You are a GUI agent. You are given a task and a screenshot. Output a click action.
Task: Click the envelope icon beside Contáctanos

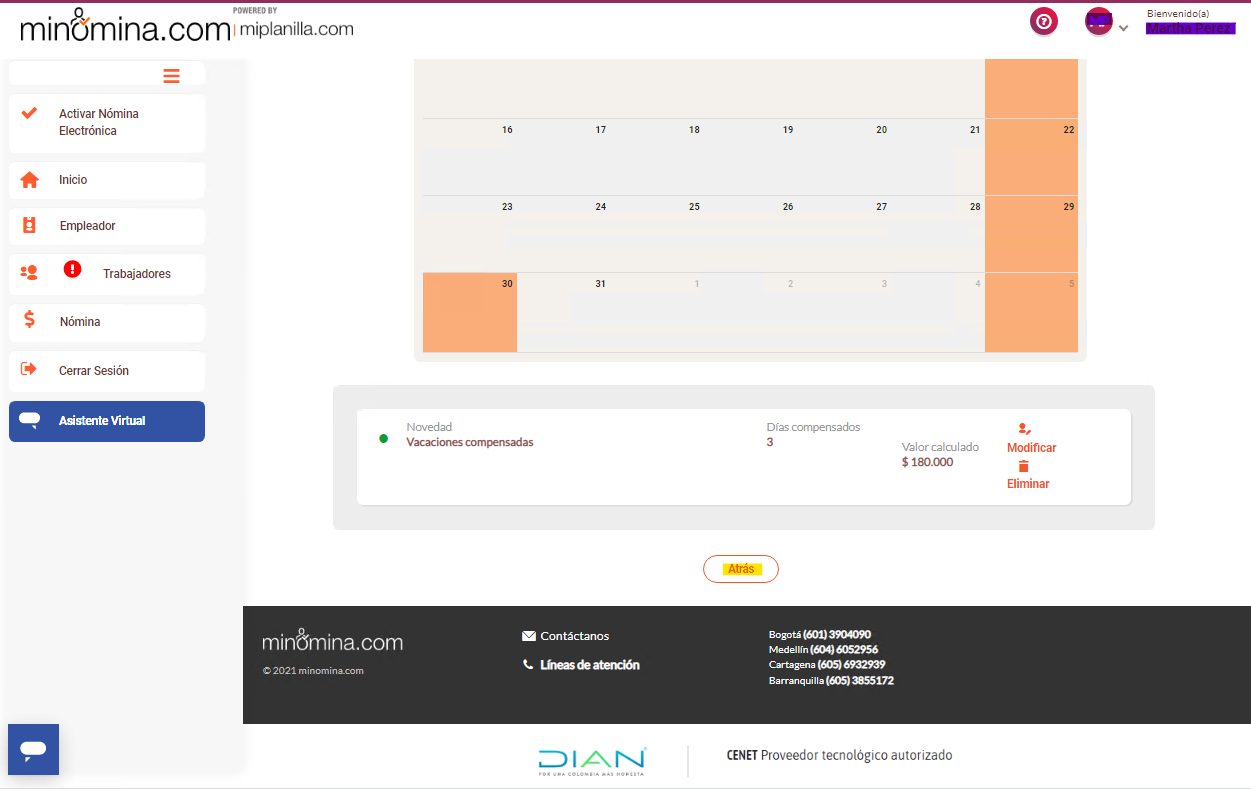pyautogui.click(x=529, y=636)
